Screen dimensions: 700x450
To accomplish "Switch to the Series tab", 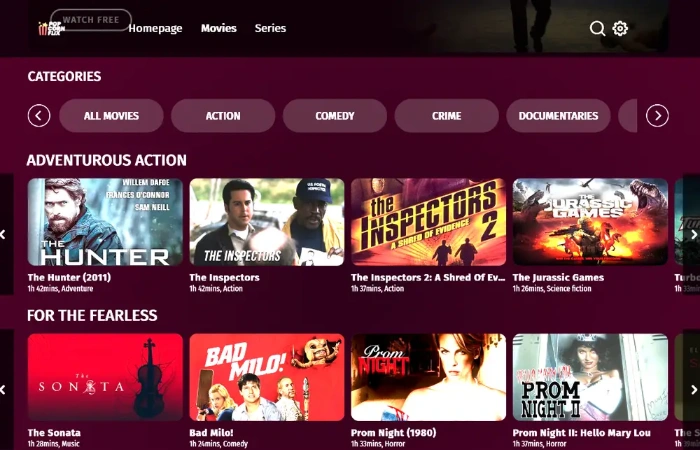I will tap(271, 28).
